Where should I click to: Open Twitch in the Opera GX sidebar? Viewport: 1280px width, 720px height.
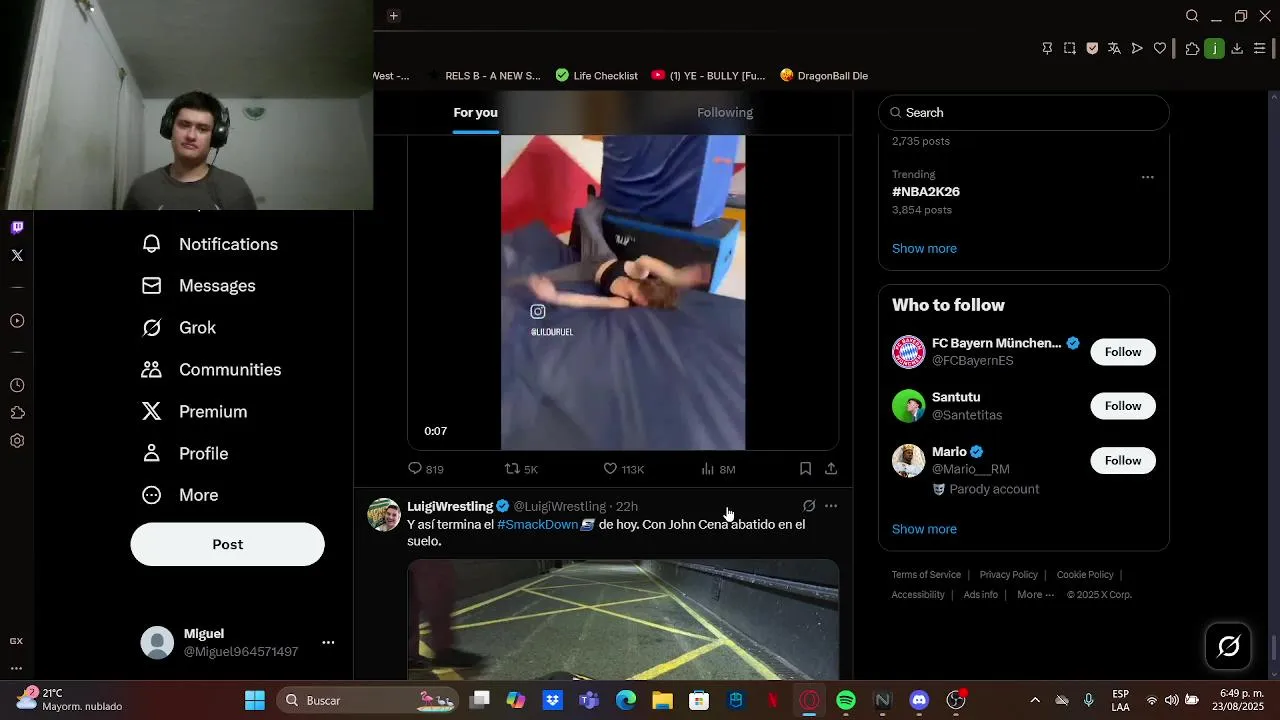pos(17,227)
